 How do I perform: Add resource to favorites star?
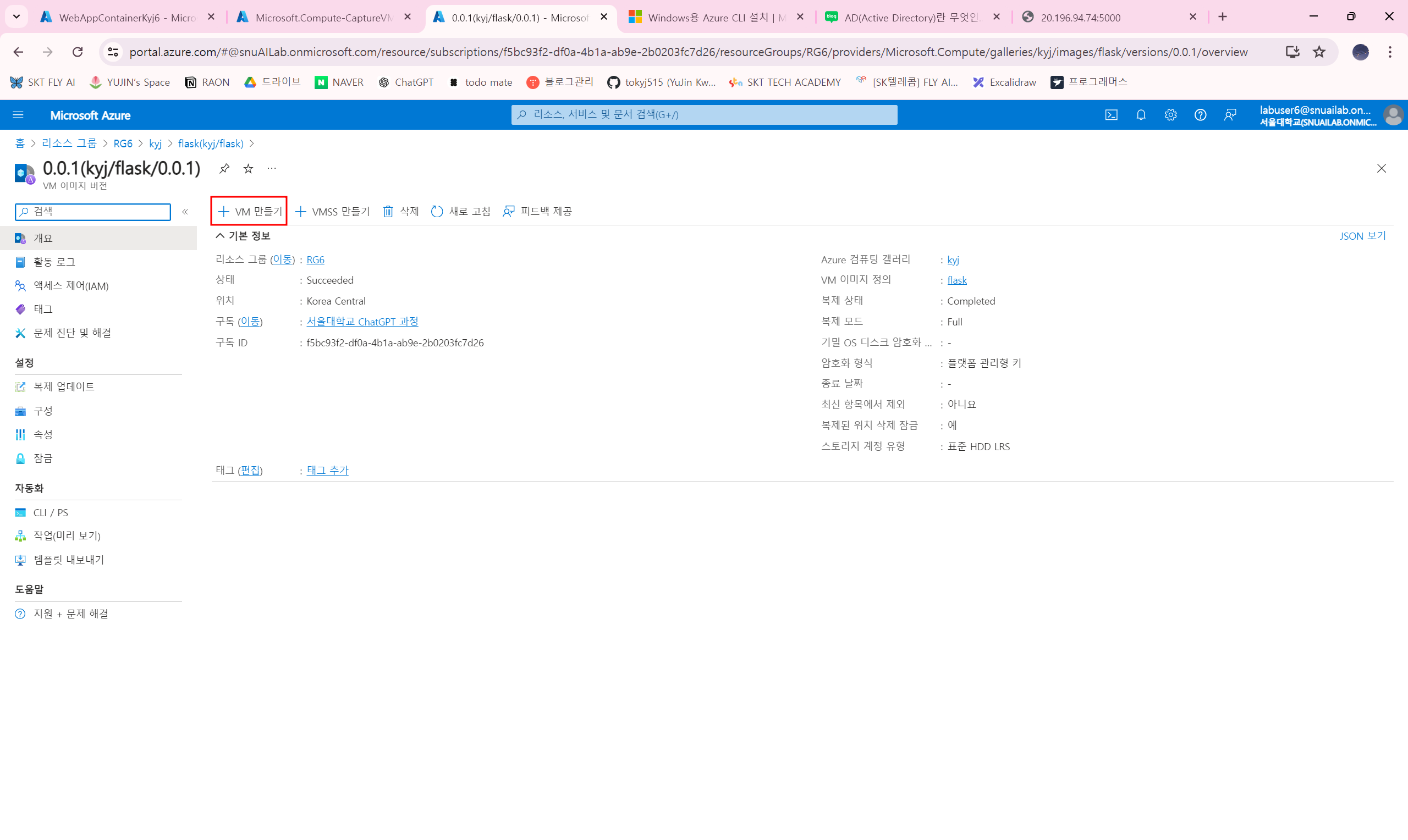point(248,168)
